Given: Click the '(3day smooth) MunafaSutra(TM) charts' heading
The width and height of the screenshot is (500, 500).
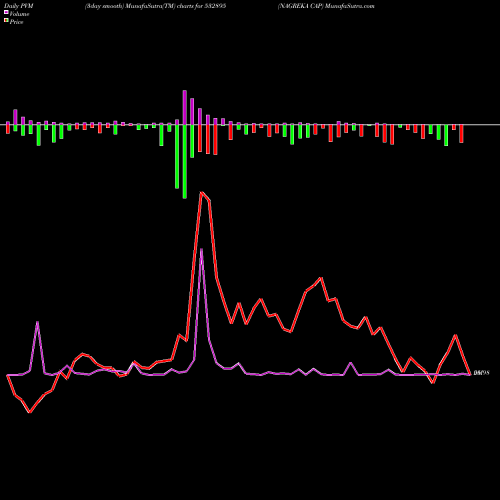Looking at the screenshot, I should (x=155, y=6).
